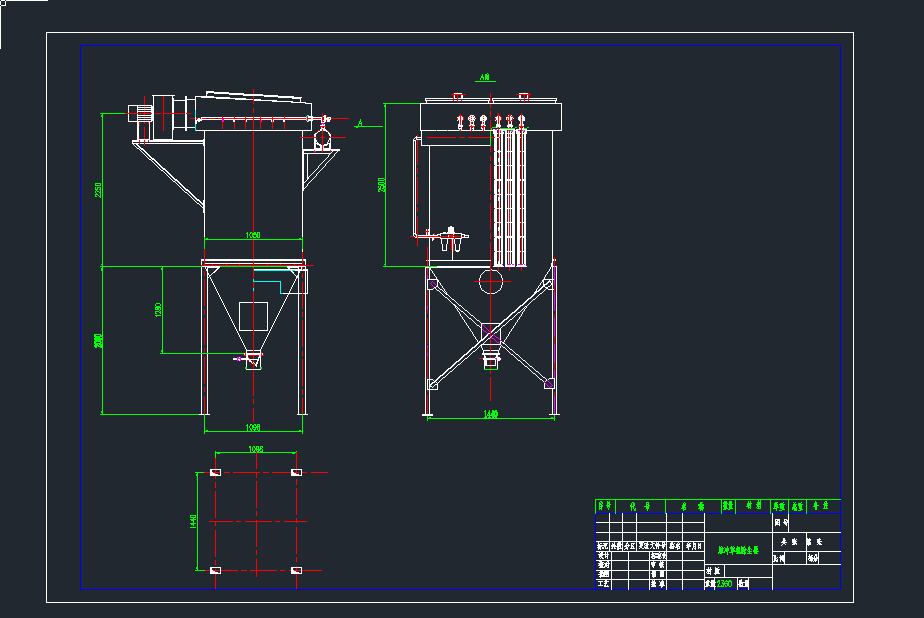Select the bottom-left anchor plate in plan view
The width and height of the screenshot is (924, 618).
[x=214, y=570]
